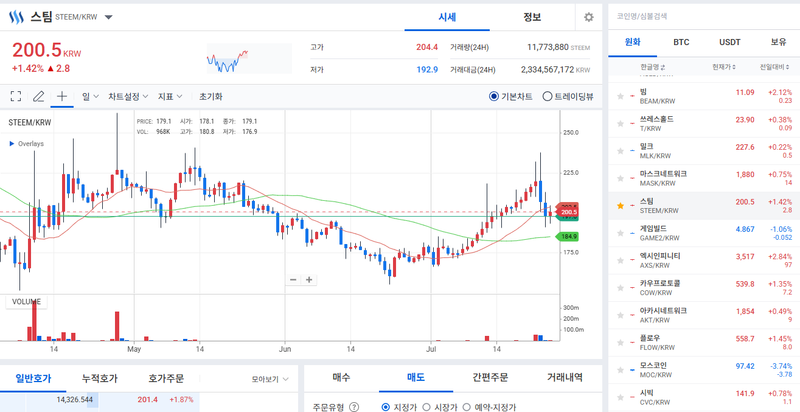The width and height of the screenshot is (800, 412).
Task: Favorite star for FLOW/KRW row
Action: tap(620, 343)
